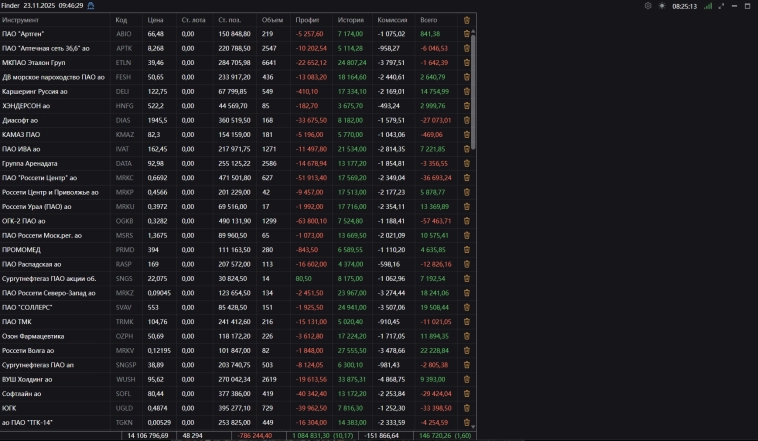Delete the APTK row with trash icon
This screenshot has width=758, height=441.
(466, 48)
